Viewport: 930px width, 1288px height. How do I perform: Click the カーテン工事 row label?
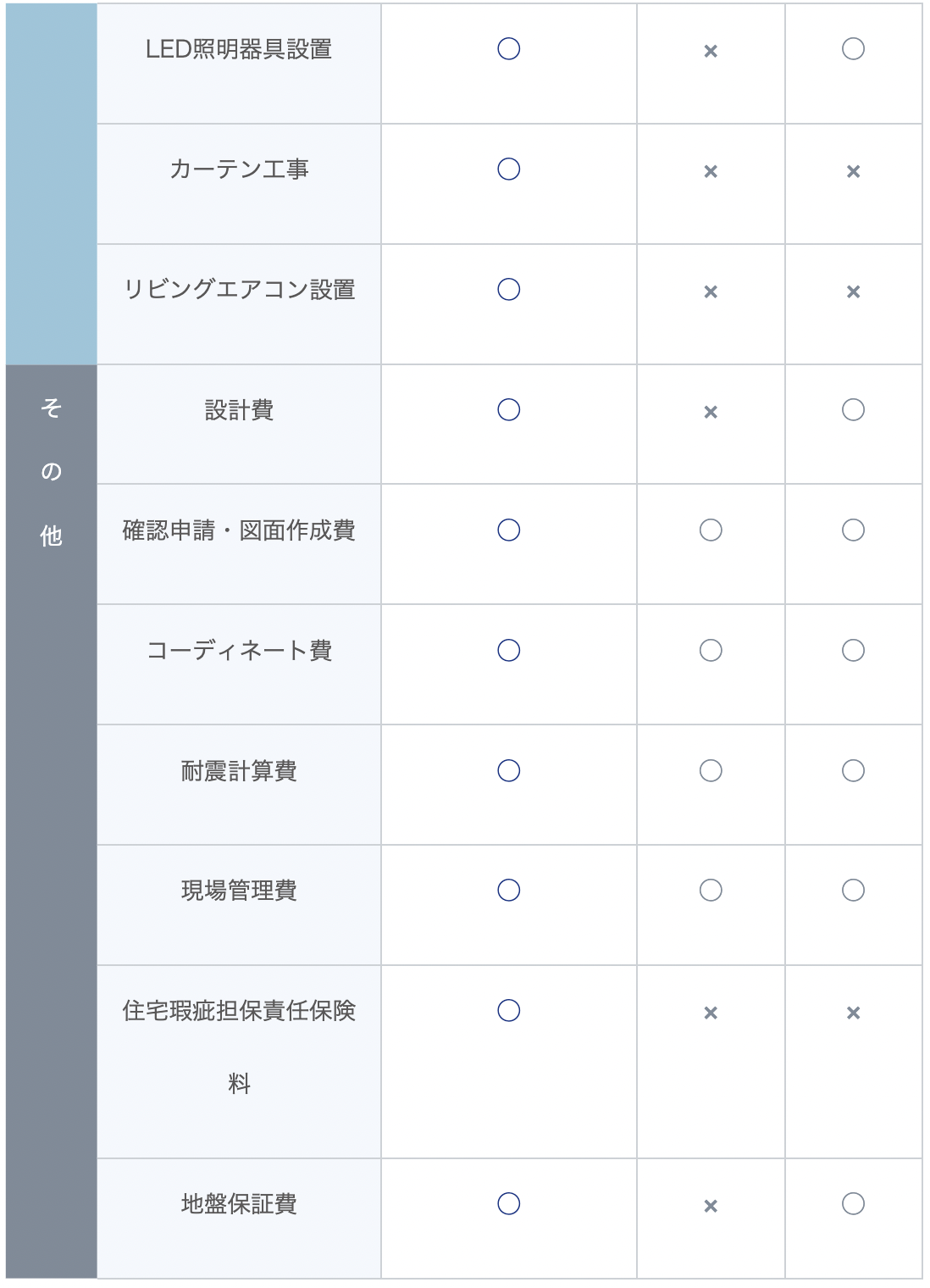(239, 170)
